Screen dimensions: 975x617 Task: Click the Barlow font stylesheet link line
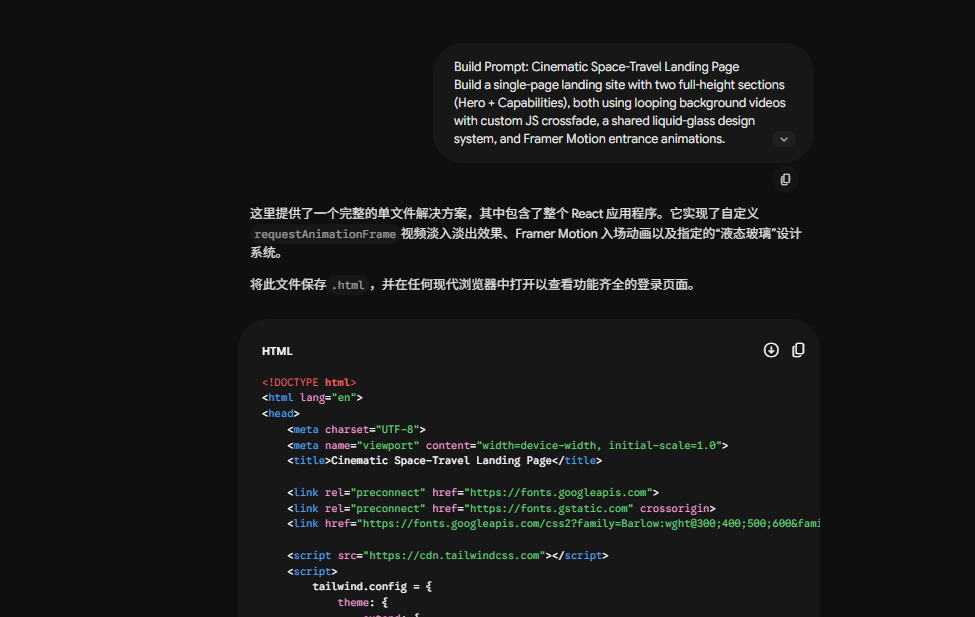553,524
